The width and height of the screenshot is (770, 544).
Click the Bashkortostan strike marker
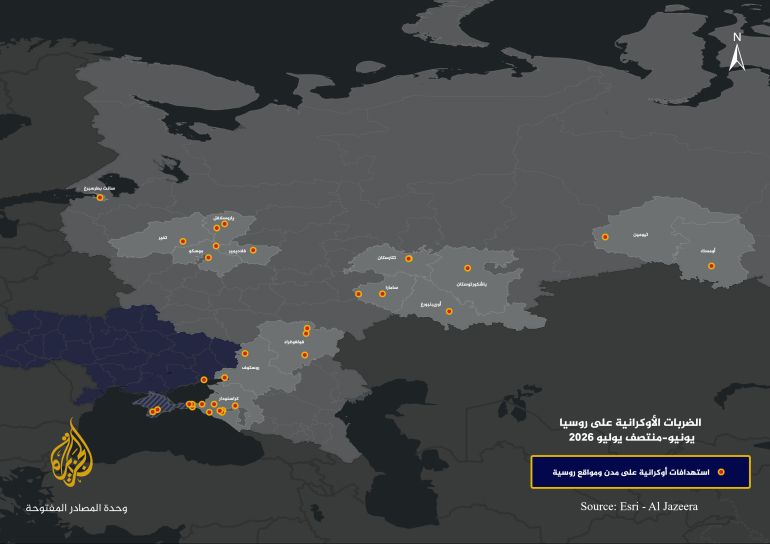point(468,268)
